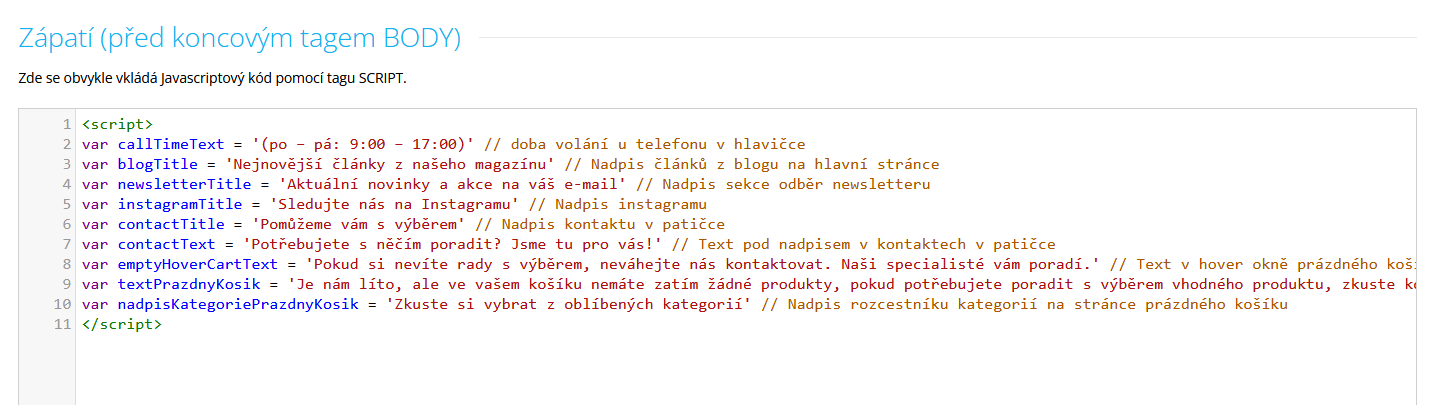1442x405 pixels.
Task: Click the nadpisKategoriePrazdnyKosik variable name
Action: (x=238, y=304)
